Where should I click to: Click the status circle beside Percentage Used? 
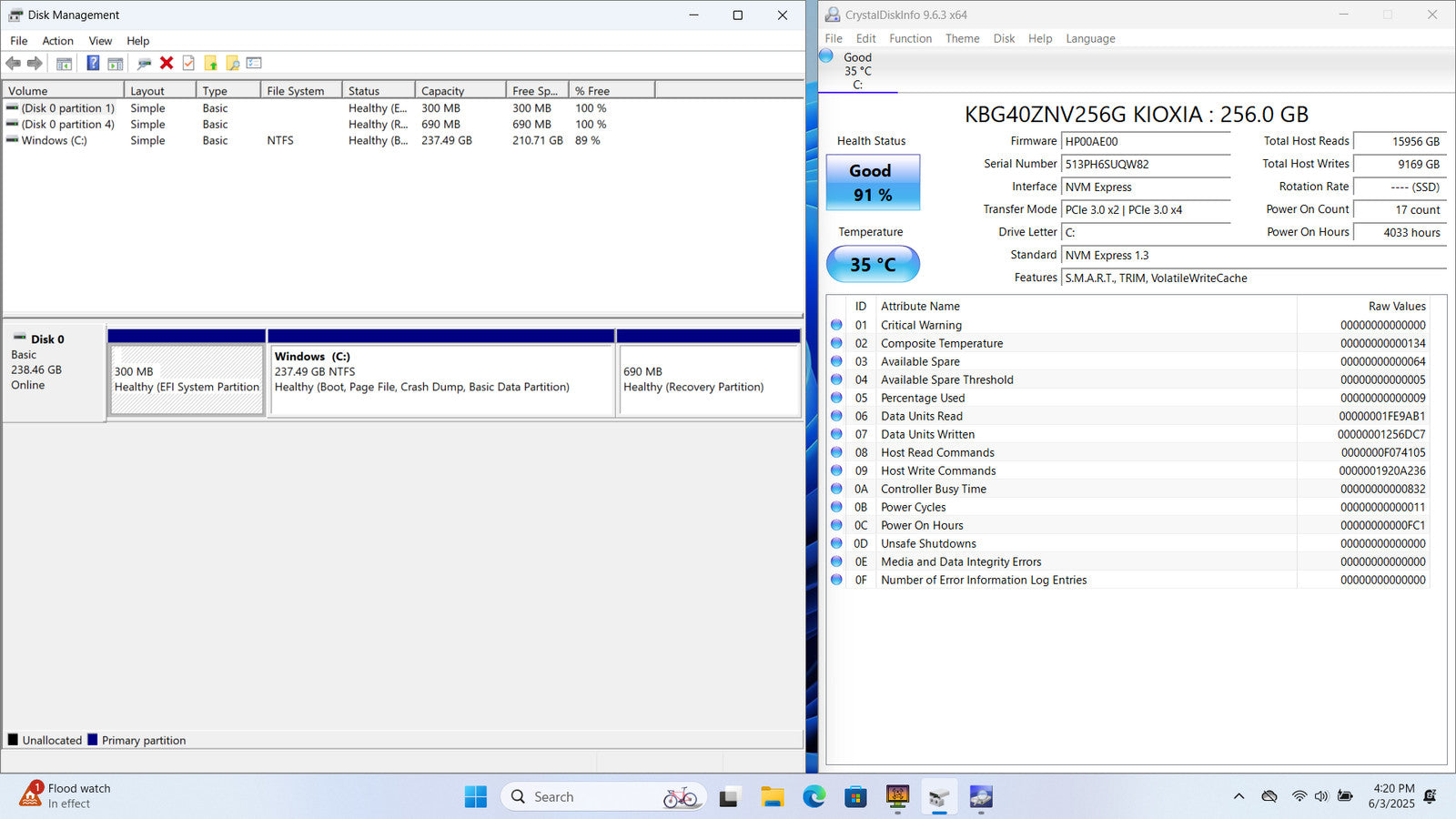tap(836, 398)
